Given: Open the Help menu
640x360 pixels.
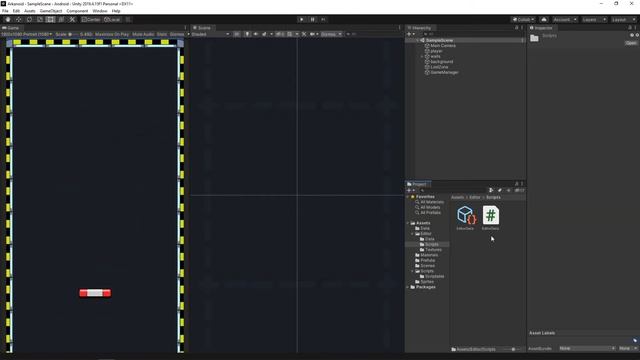Looking at the screenshot, I should [116, 11].
